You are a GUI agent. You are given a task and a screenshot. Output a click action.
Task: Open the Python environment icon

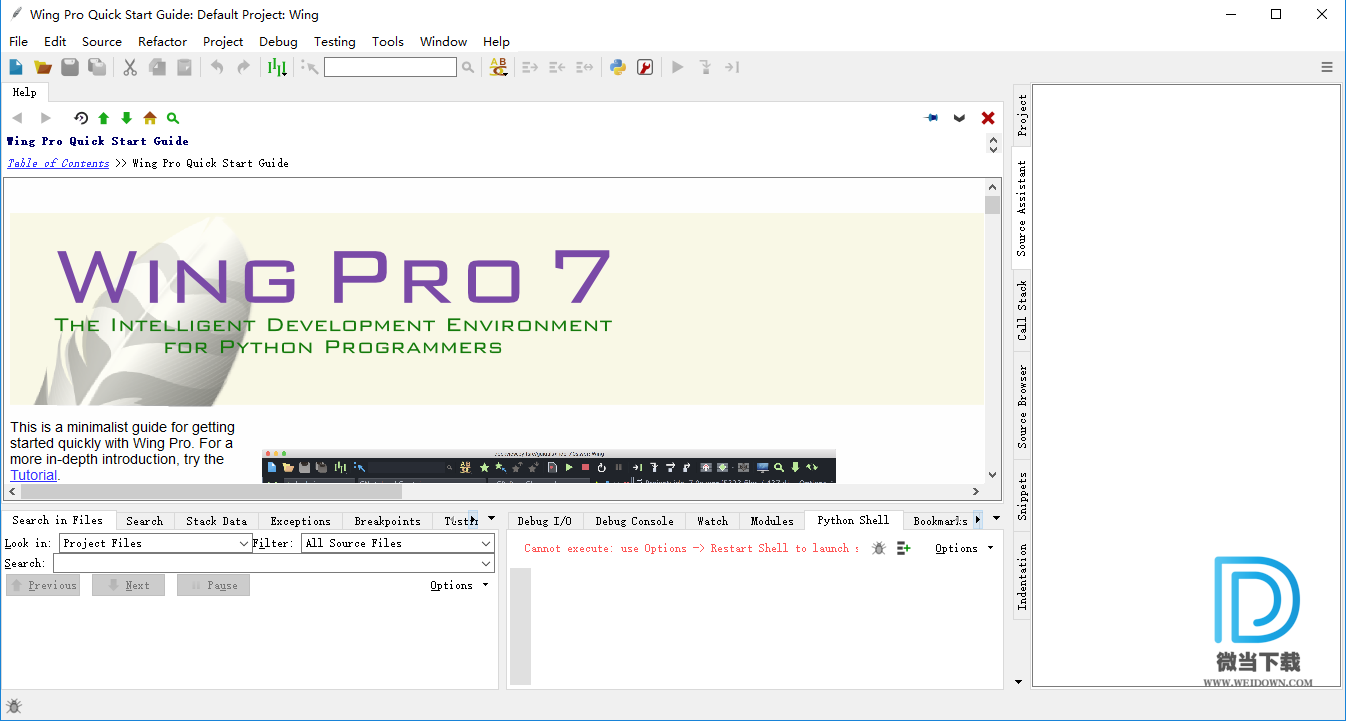click(618, 67)
